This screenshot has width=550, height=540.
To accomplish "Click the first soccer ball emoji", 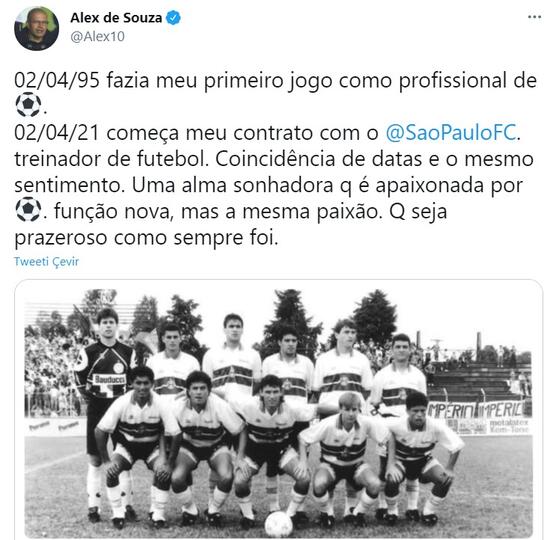I will pos(28,105).
